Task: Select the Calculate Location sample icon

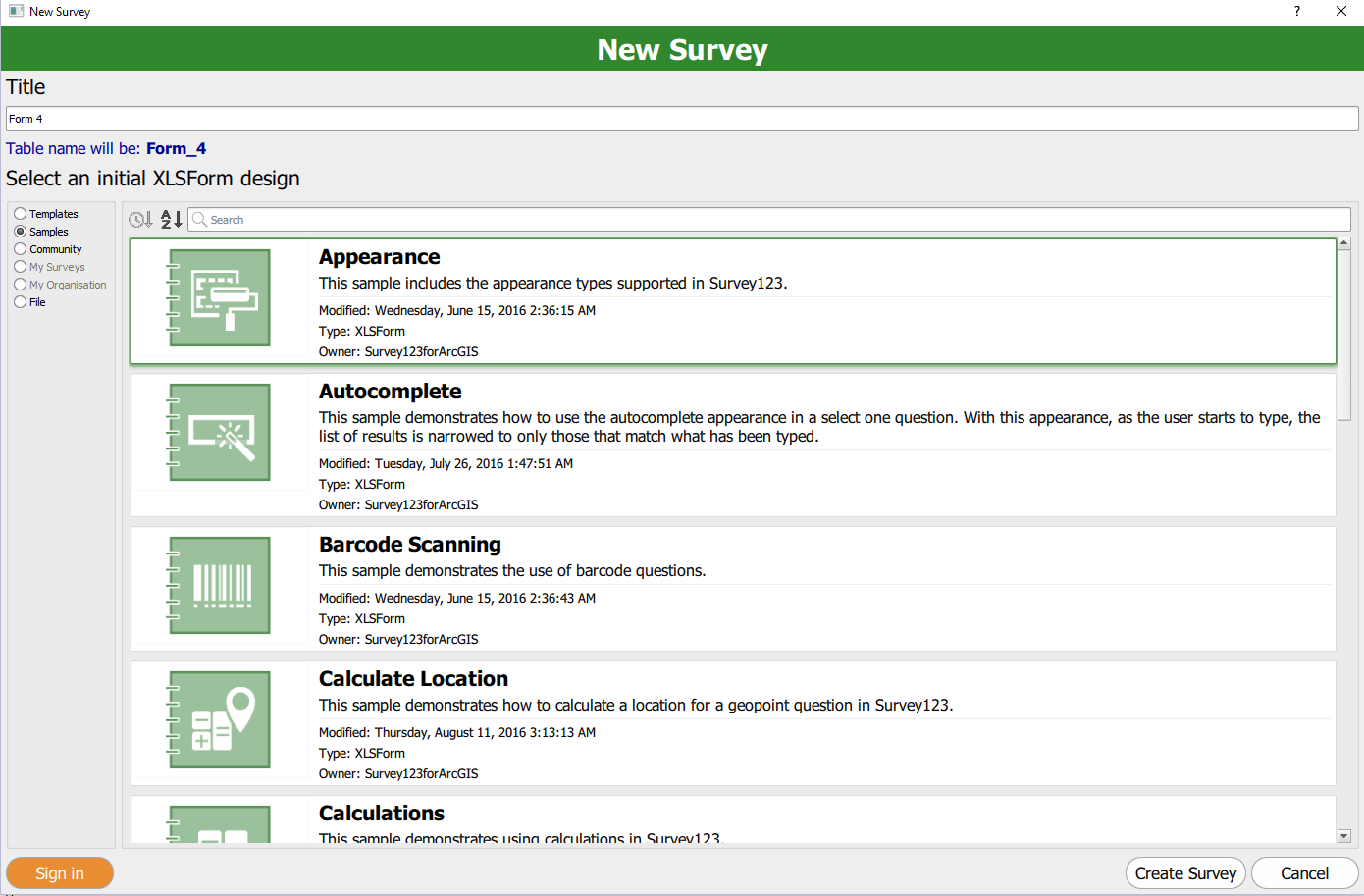Action: 220,719
